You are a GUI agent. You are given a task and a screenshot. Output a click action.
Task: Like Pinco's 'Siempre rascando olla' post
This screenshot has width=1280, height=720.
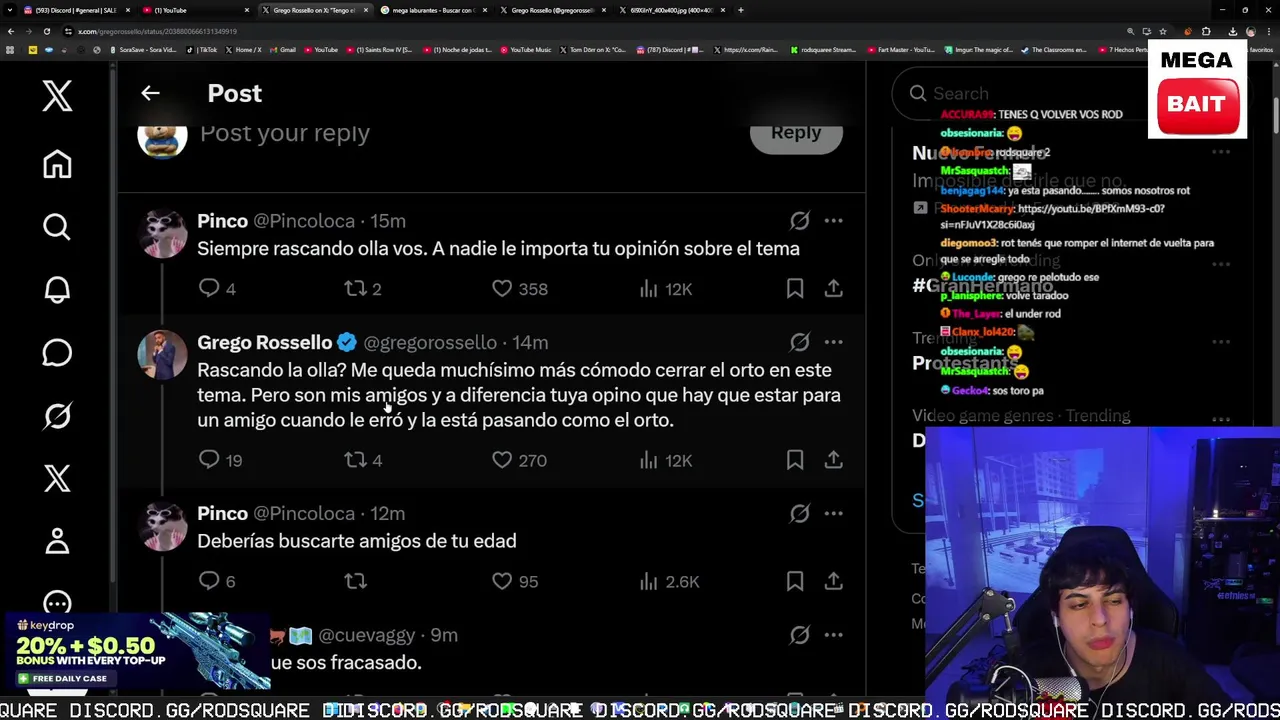[x=502, y=288]
